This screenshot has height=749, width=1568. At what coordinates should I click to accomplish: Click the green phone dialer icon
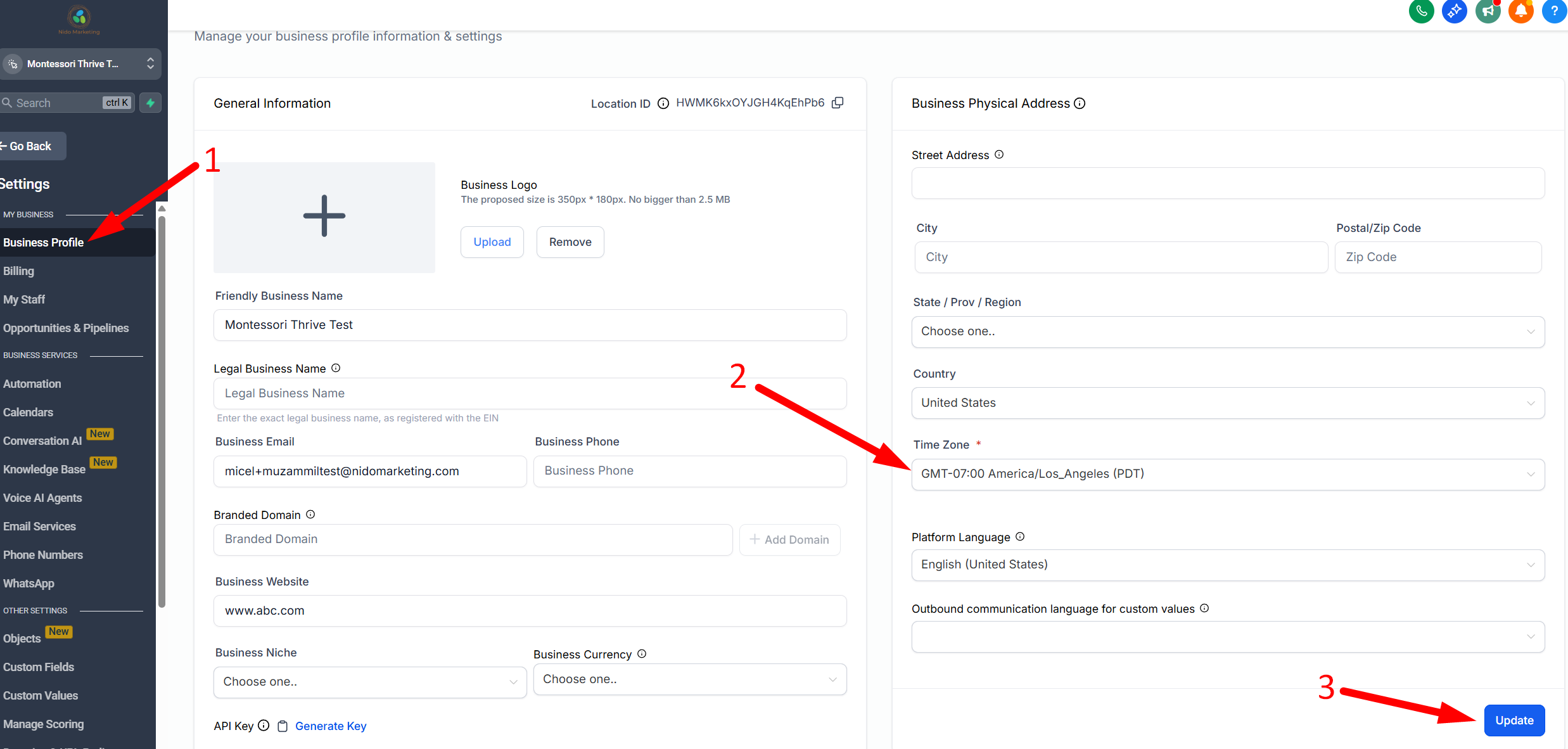[1421, 11]
